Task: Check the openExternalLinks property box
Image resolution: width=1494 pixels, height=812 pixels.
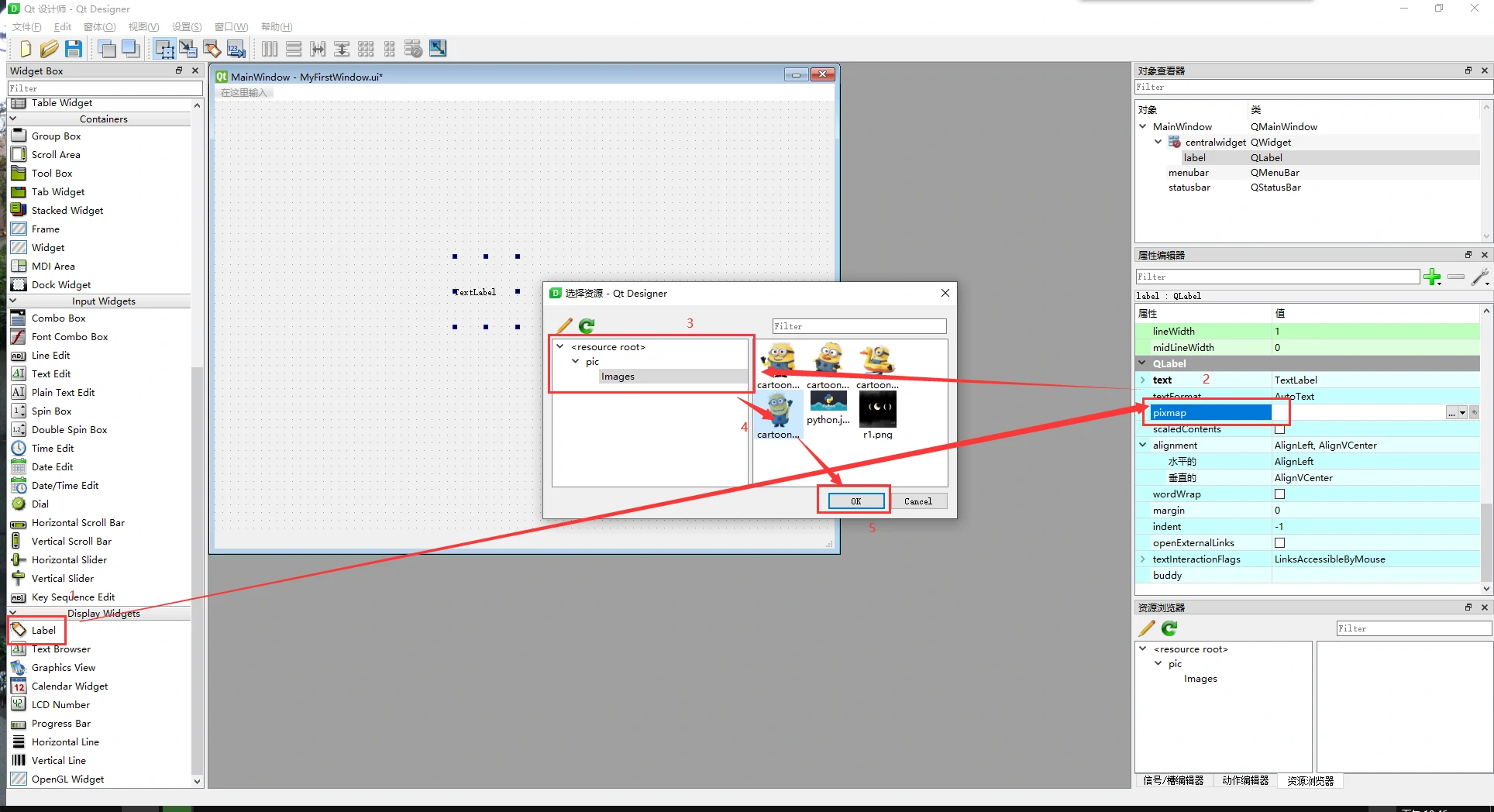Action: pyautogui.click(x=1279, y=543)
